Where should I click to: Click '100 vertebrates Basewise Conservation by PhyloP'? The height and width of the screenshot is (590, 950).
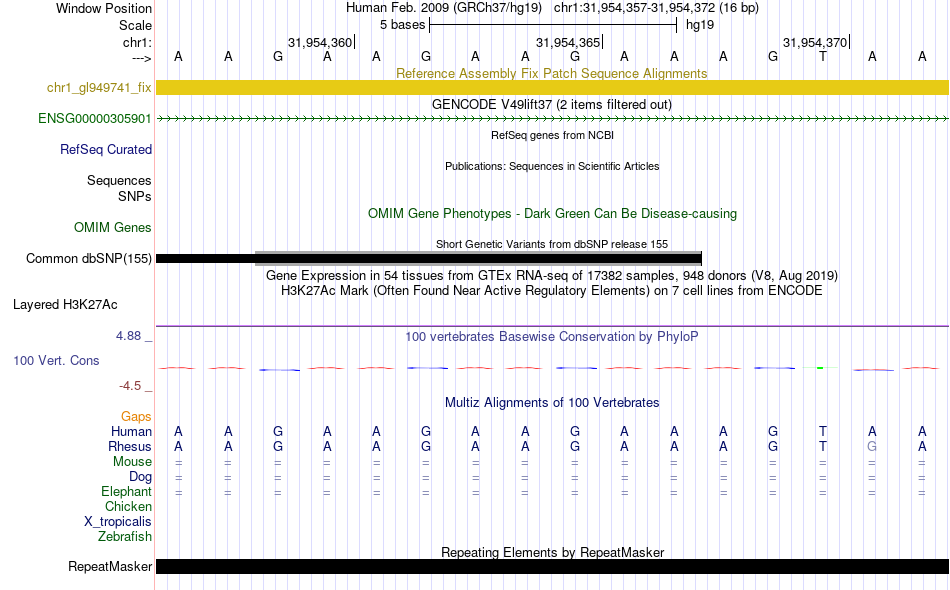click(x=552, y=336)
